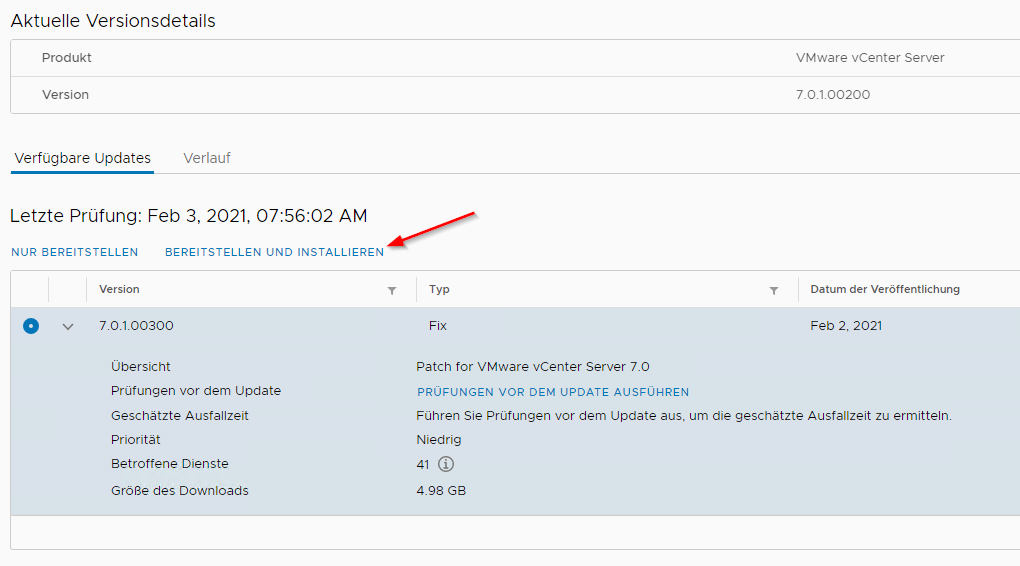Open the Version column filter icon
1020x566 pixels.
(391, 290)
